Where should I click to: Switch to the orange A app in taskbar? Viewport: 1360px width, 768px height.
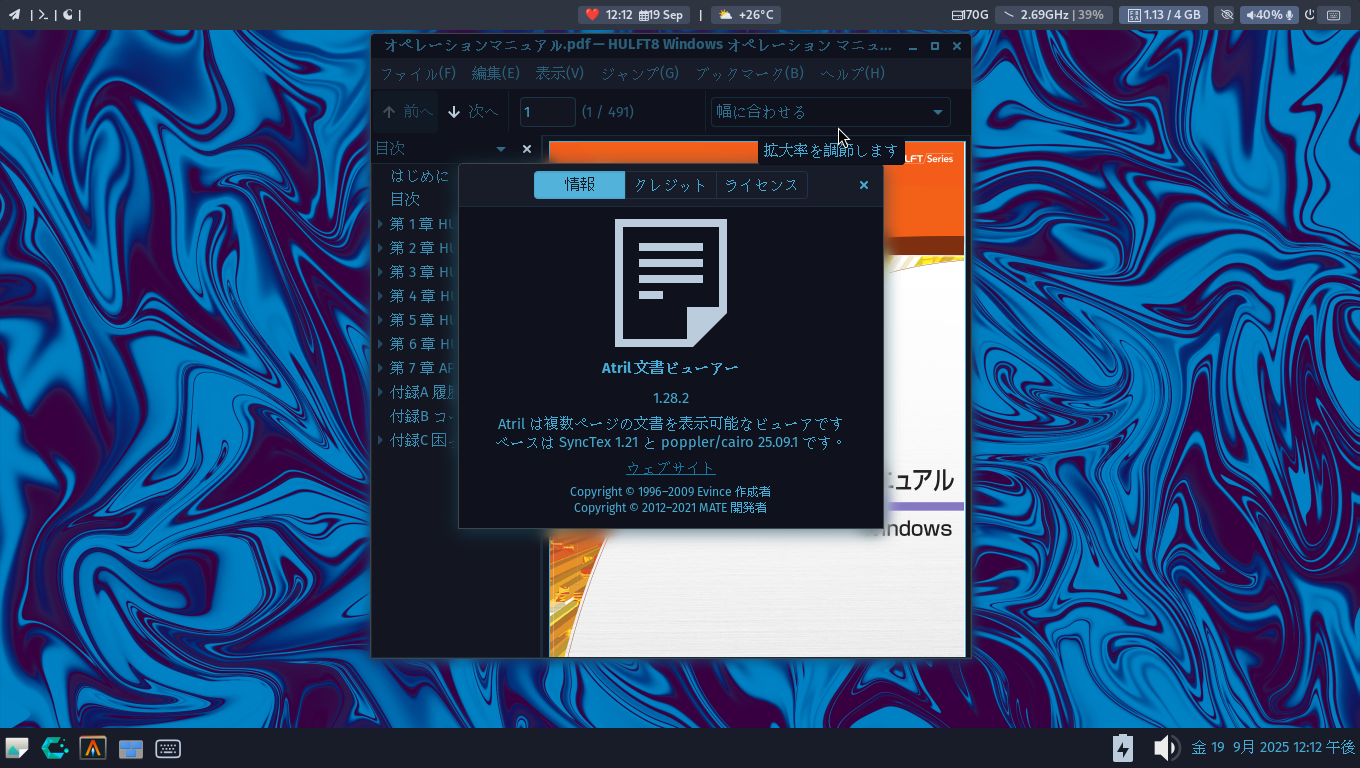tap(93, 748)
